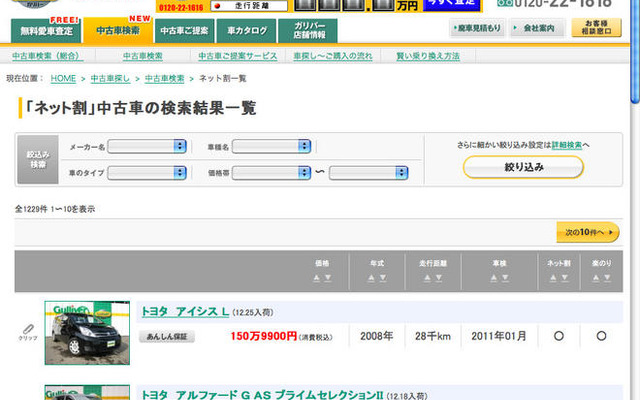Open the 価格帯 maximum dropdown
This screenshot has height=400, width=640.
pyautogui.click(x=369, y=173)
